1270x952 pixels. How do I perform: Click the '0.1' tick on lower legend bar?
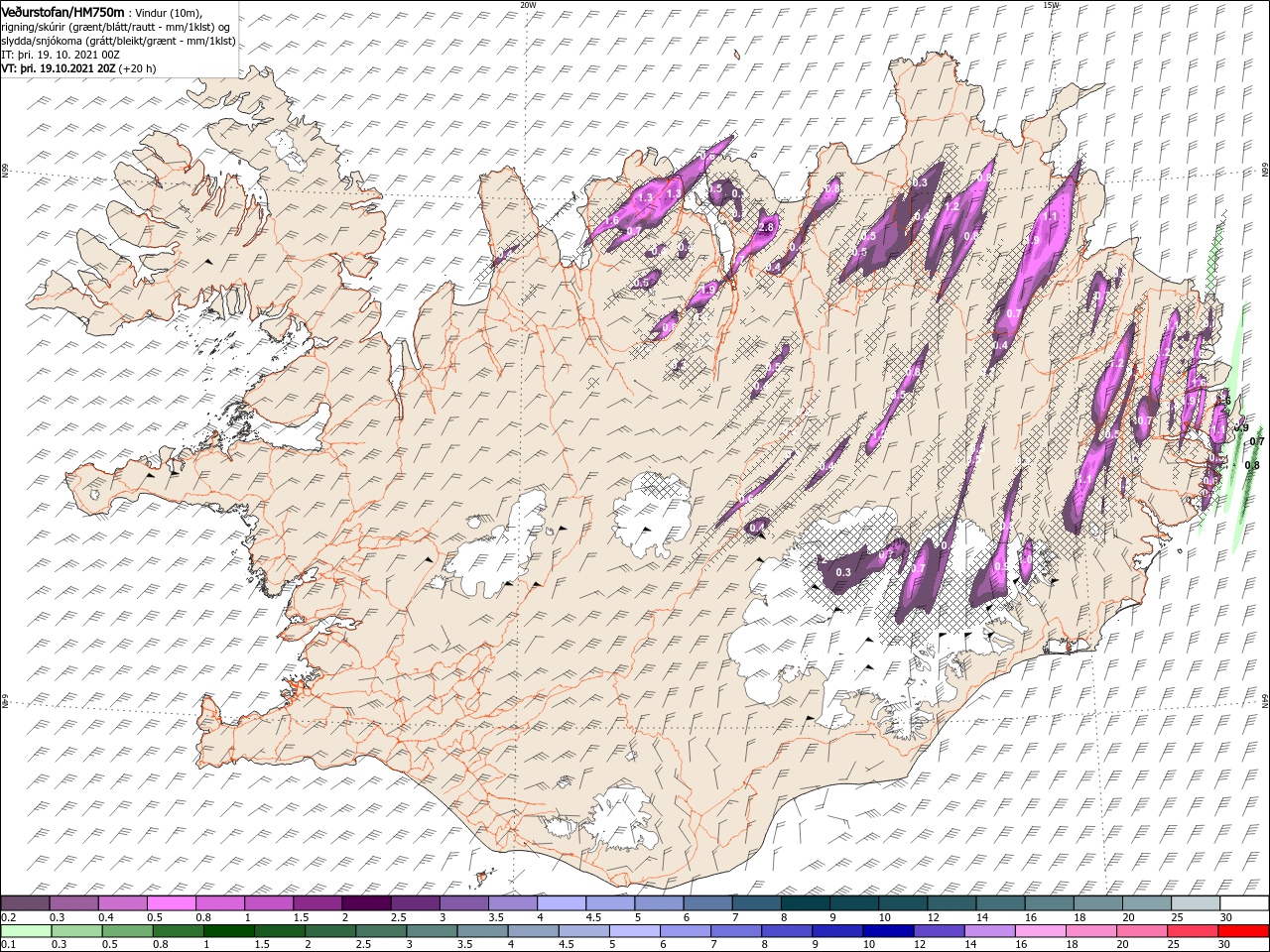pyautogui.click(x=8, y=946)
